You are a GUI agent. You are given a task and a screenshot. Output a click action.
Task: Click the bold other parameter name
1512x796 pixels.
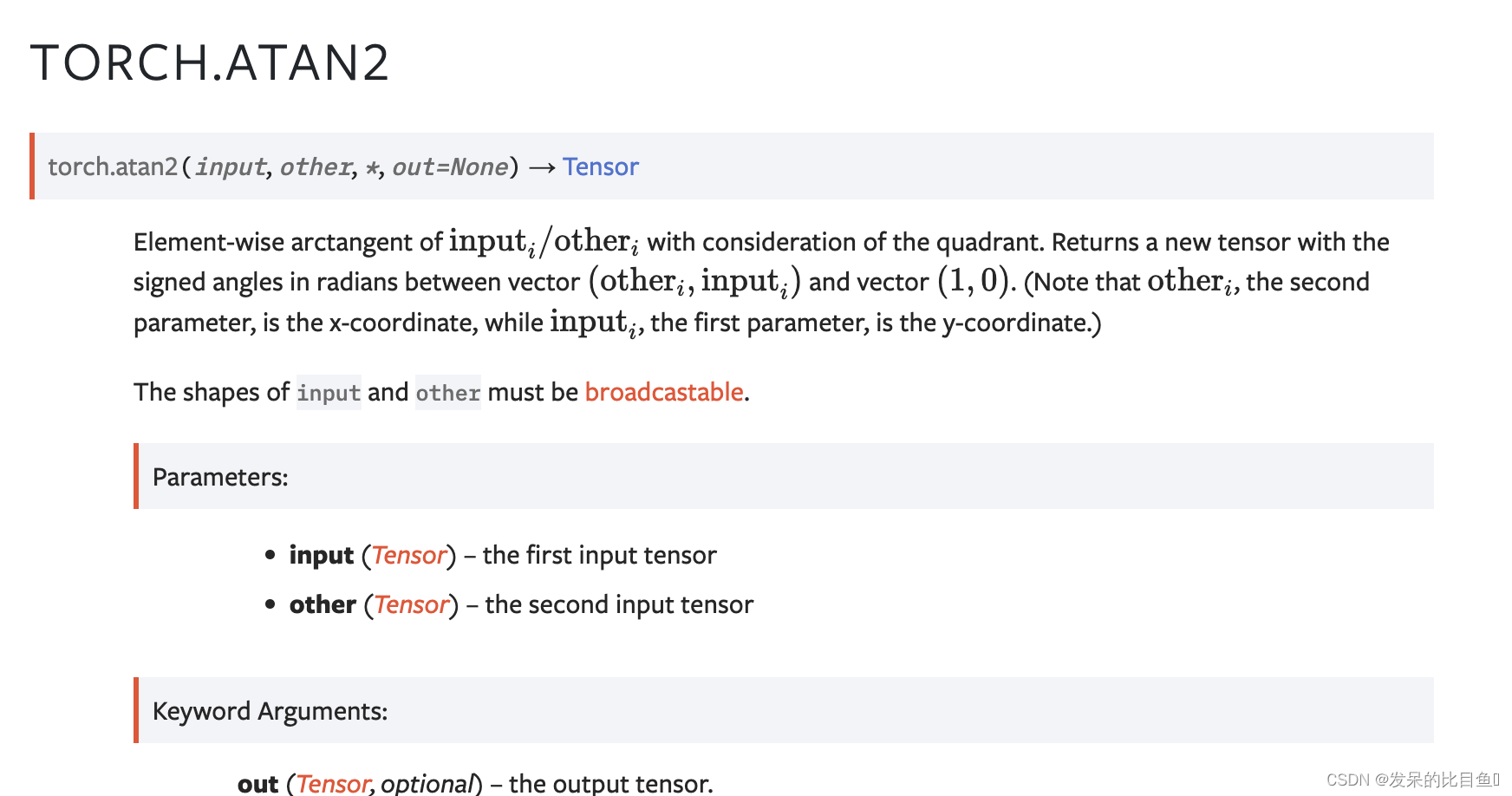click(323, 604)
